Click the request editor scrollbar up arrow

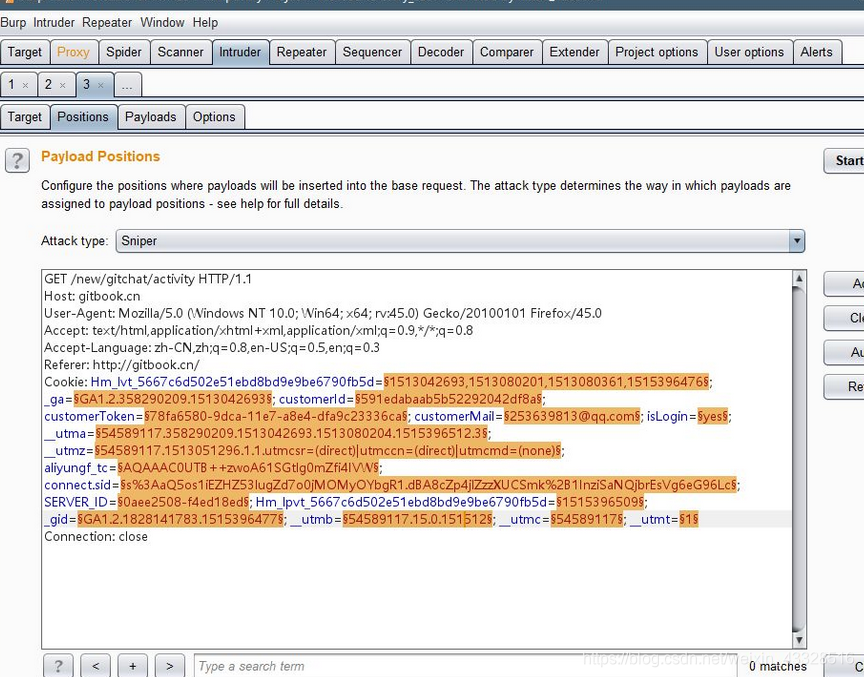point(798,278)
